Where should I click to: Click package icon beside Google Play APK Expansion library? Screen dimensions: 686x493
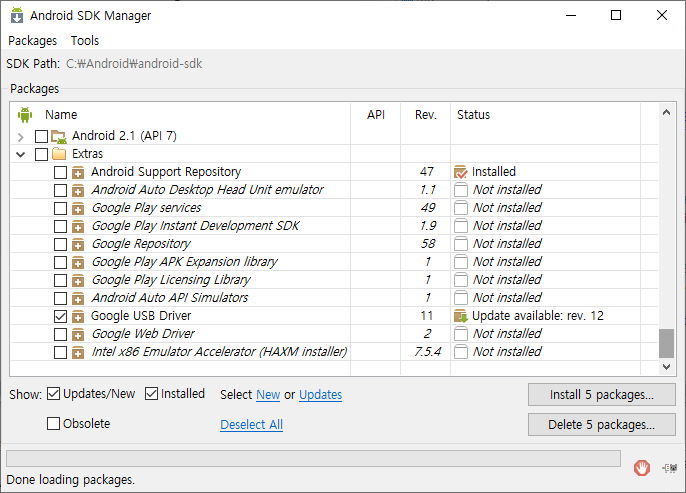point(78,262)
